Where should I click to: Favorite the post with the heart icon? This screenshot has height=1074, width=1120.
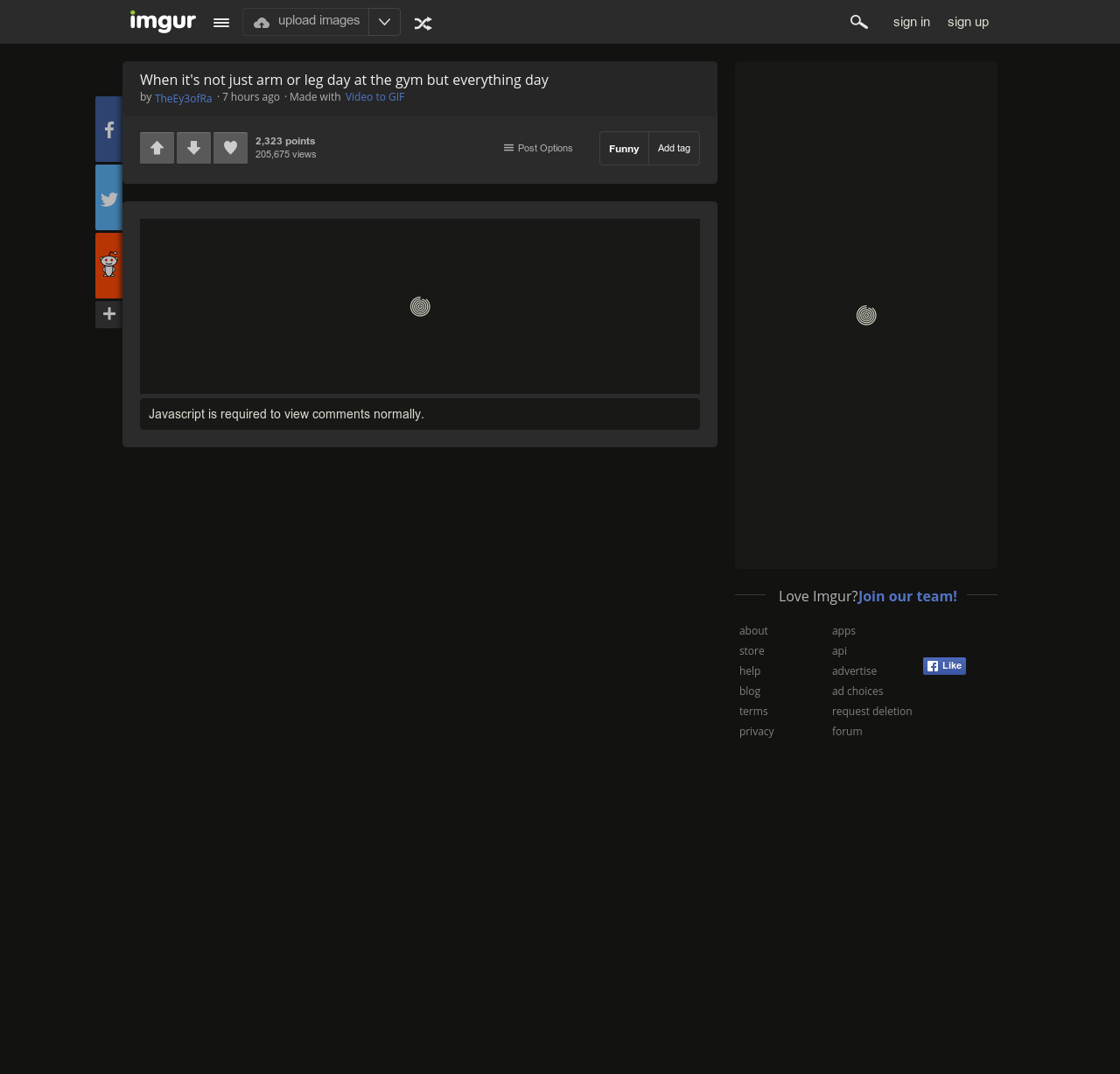[x=231, y=148]
